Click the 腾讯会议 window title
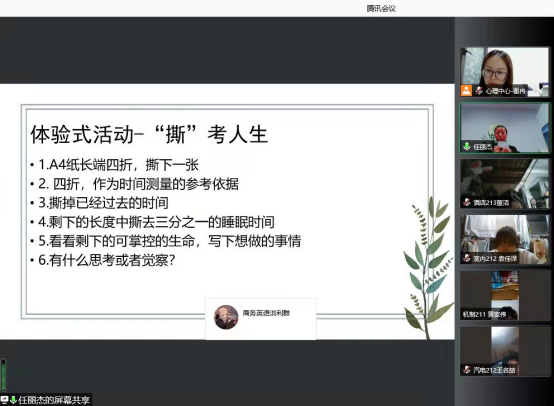554x406 pixels. [x=381, y=8]
